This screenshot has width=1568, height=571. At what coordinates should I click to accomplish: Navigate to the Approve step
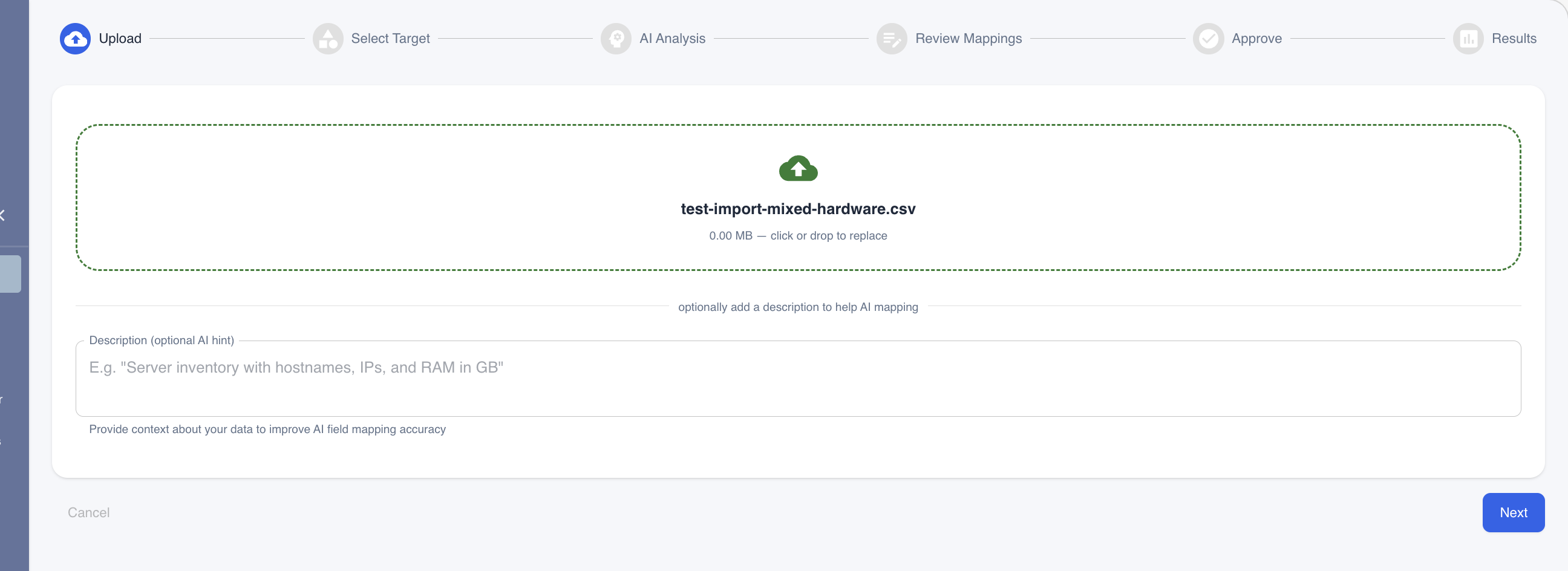(x=1256, y=38)
